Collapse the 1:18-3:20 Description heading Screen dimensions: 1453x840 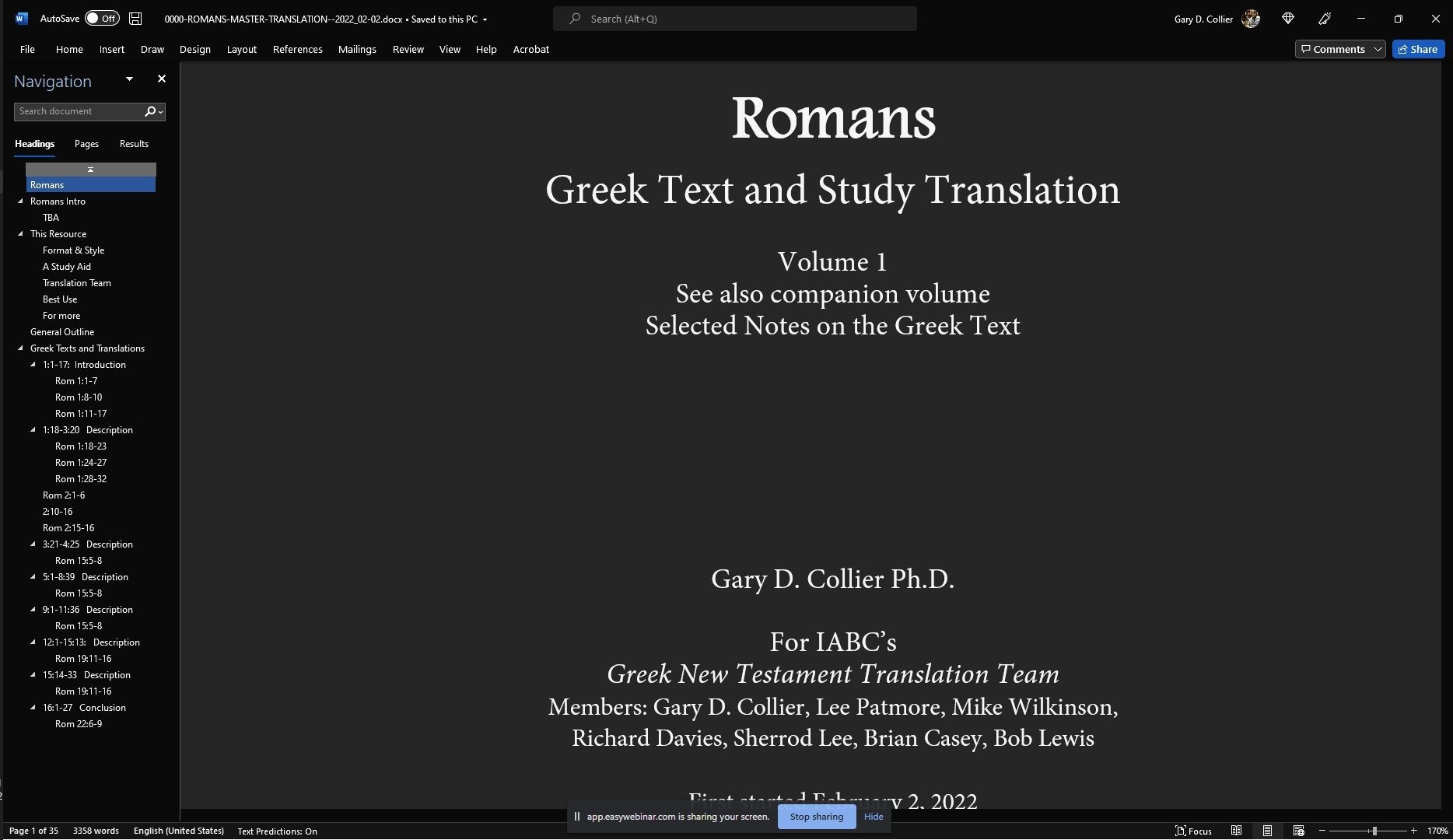pos(33,430)
